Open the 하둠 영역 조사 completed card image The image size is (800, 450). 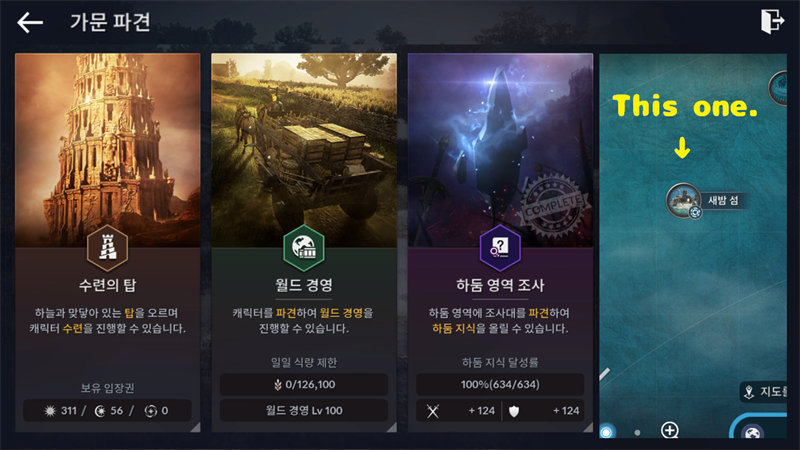tap(501, 150)
